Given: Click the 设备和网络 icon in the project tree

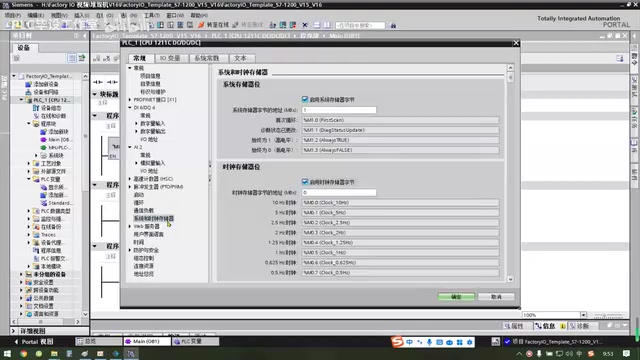Looking at the screenshot, I should pos(28,92).
